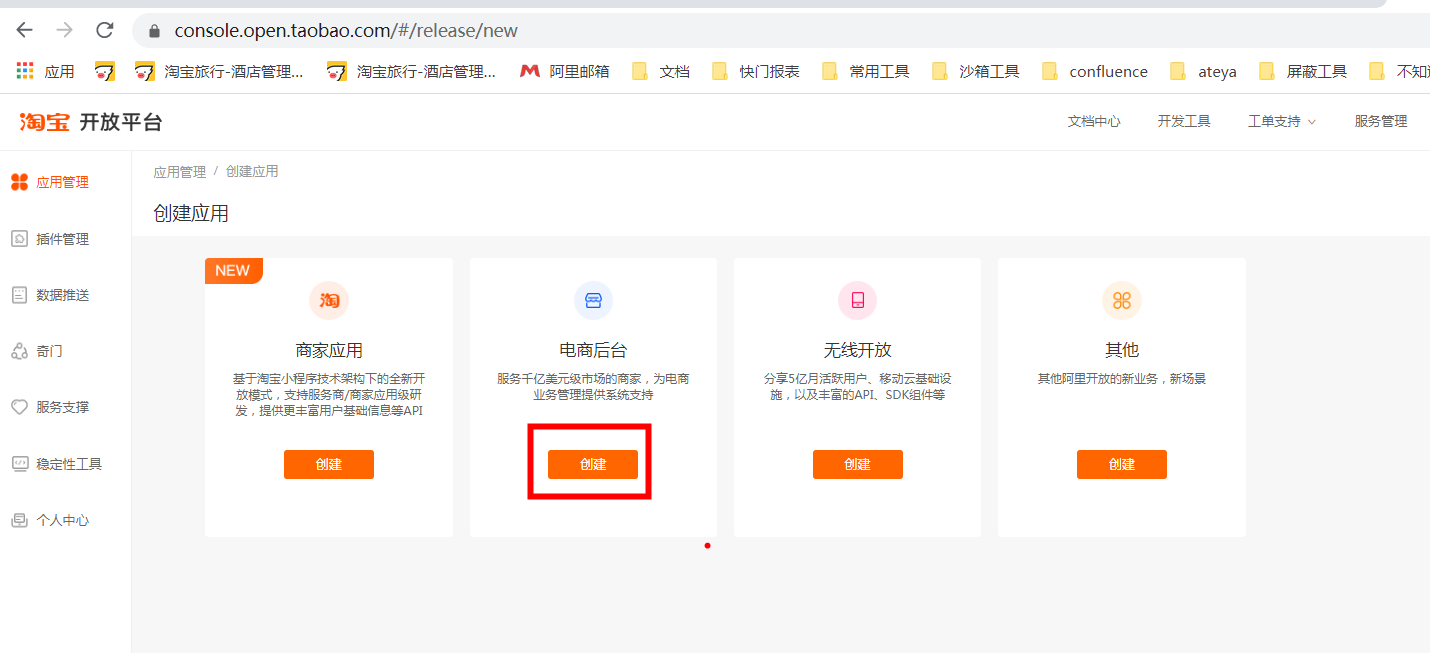Click the NEW badge on 商家应用 card
The height and width of the screenshot is (653, 1430).
click(233, 271)
